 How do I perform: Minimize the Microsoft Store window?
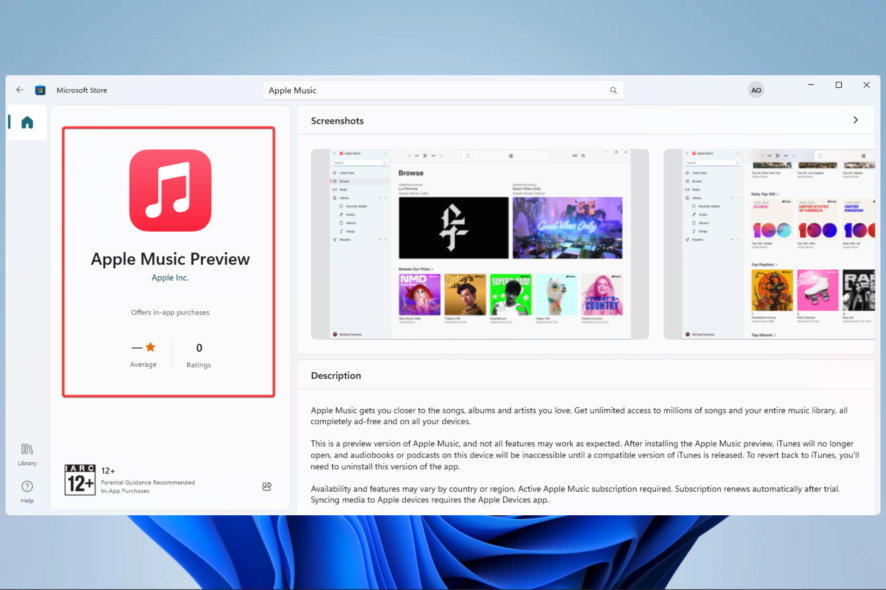pyautogui.click(x=811, y=85)
